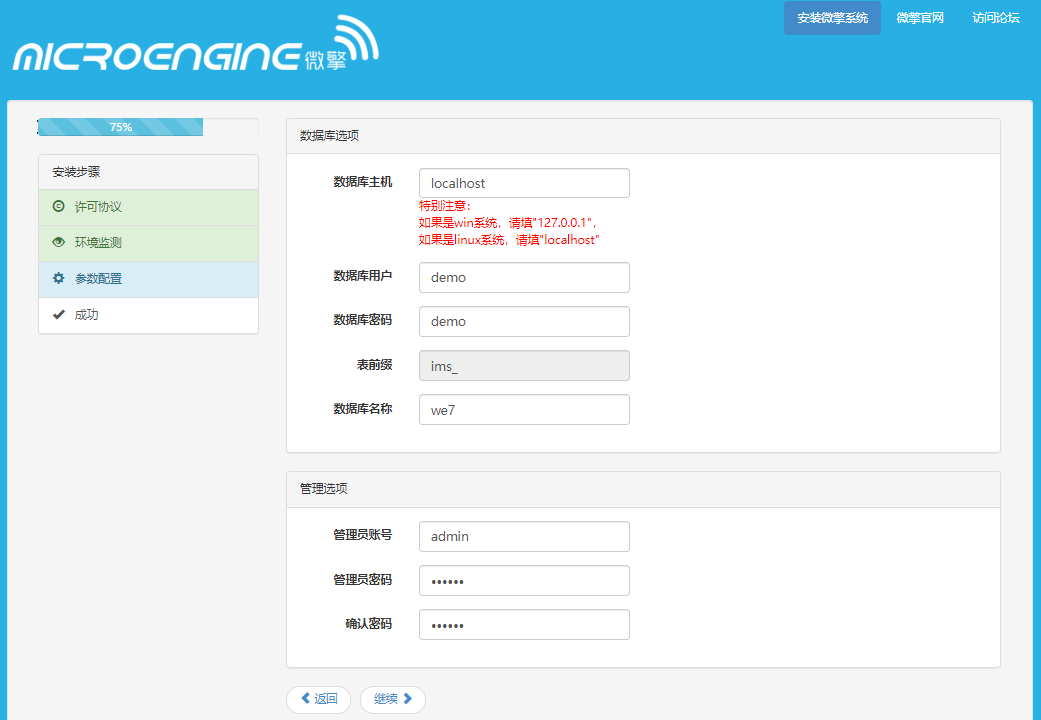Open the 安装微擎系统 tab
Image resolution: width=1041 pixels, height=720 pixels.
tap(832, 18)
